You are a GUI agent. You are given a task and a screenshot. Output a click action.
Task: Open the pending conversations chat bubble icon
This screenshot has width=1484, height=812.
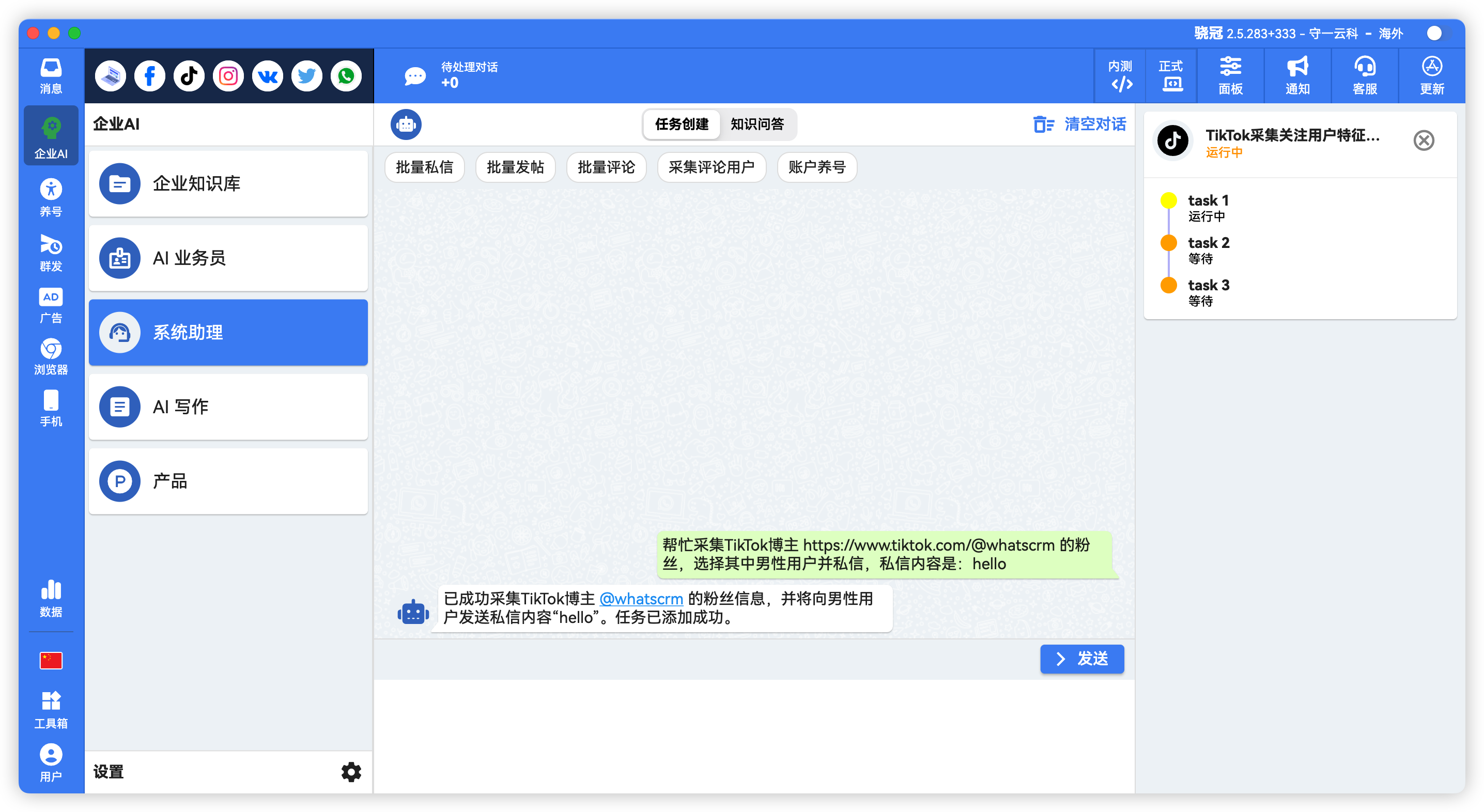coord(415,76)
